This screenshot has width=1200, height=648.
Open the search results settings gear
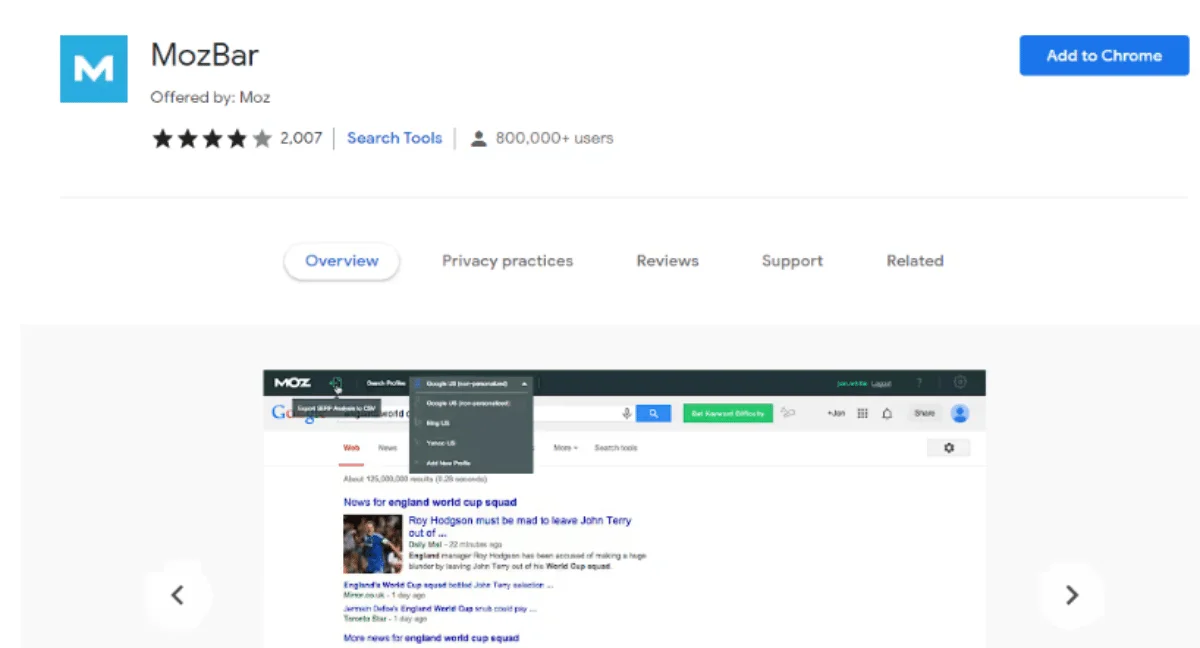coord(949,447)
